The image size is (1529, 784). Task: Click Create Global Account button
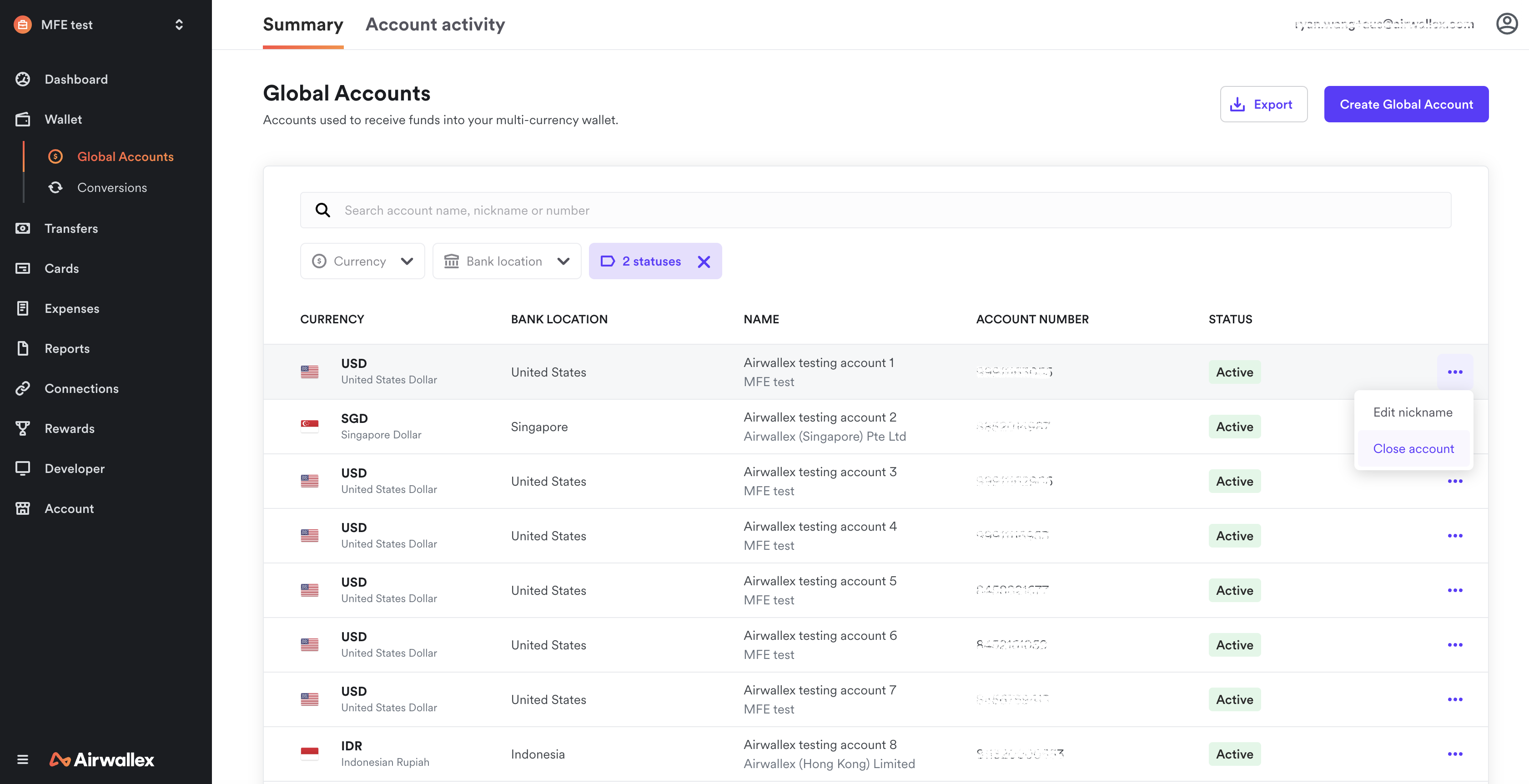pyautogui.click(x=1406, y=105)
